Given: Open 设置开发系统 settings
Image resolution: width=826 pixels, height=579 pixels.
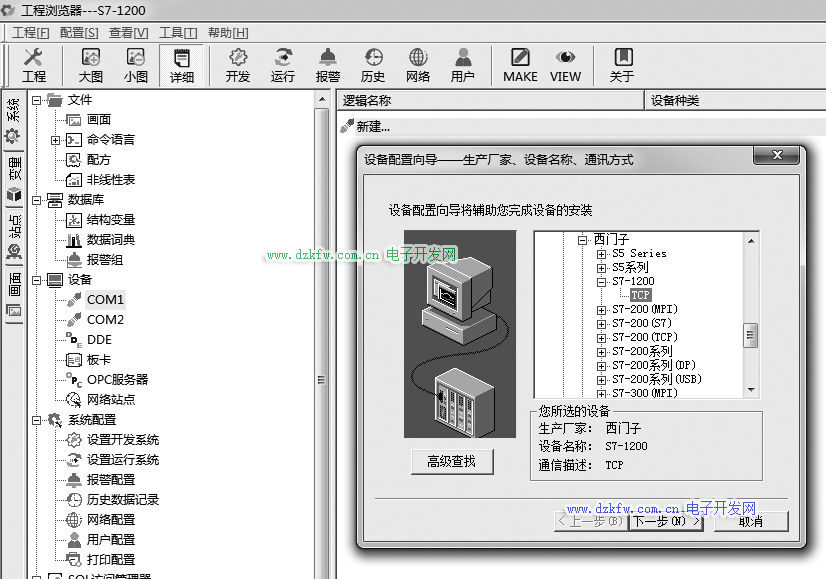Looking at the screenshot, I should tap(123, 440).
